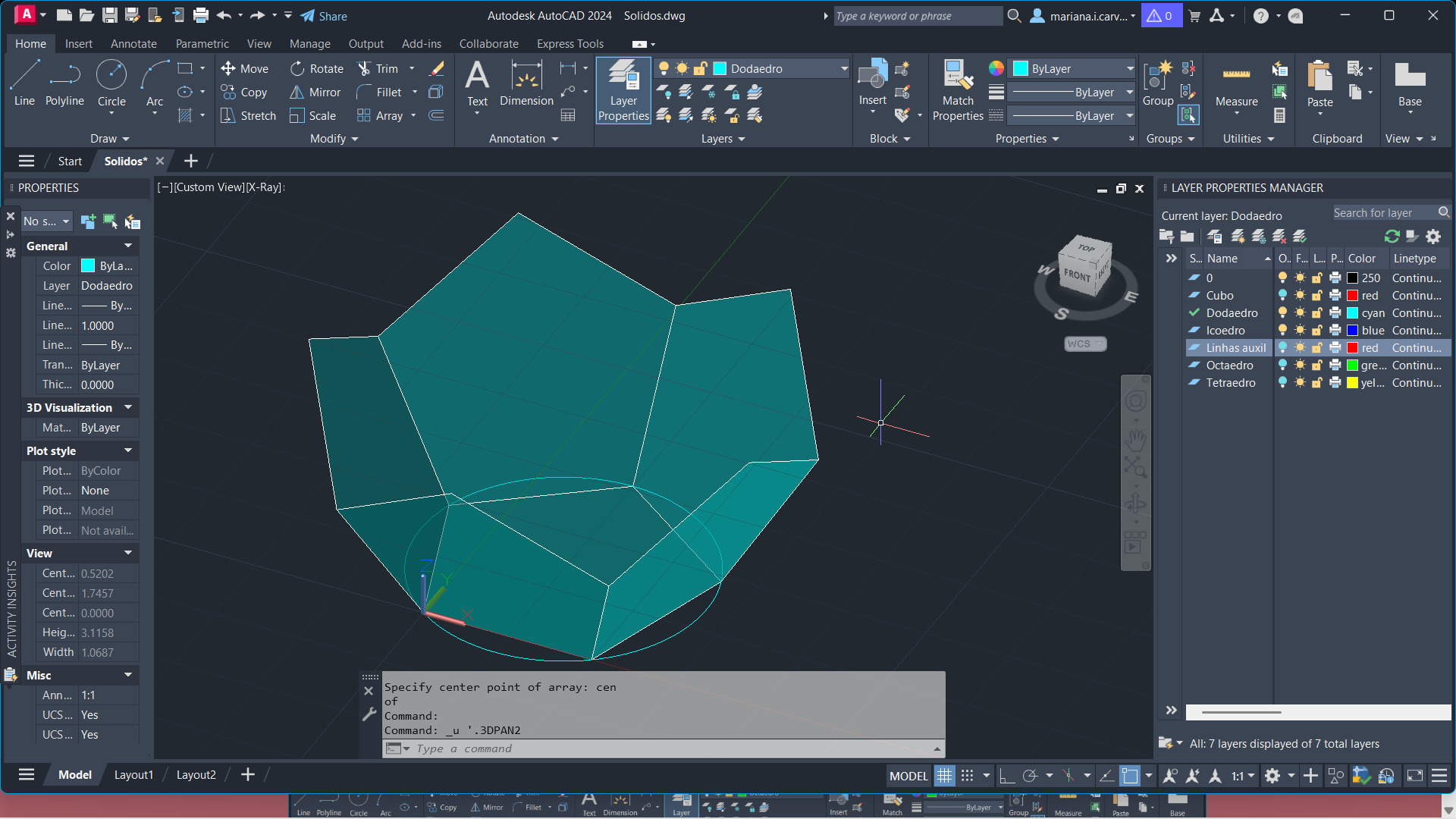Click the Share button

[324, 16]
